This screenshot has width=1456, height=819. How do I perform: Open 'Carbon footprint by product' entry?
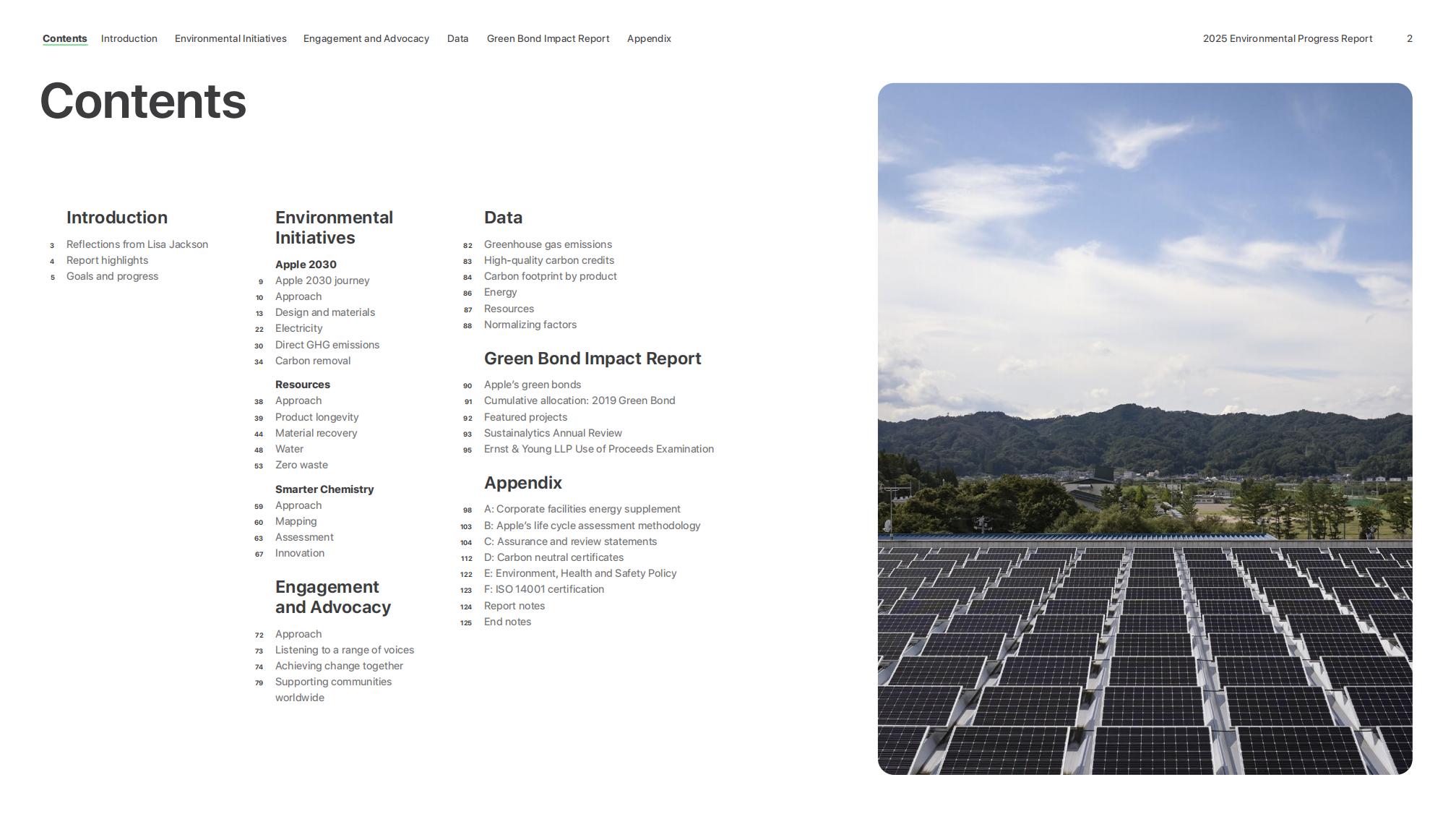pos(551,276)
